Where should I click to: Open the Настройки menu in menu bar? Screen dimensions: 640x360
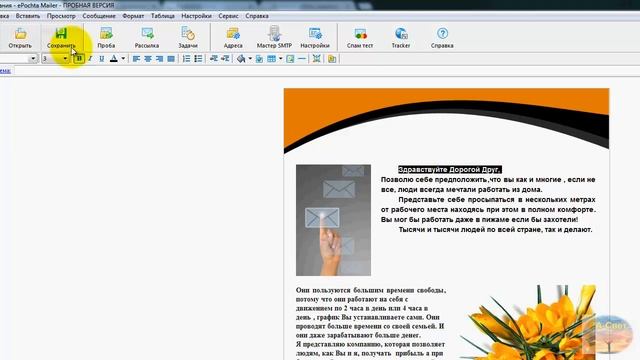196,16
